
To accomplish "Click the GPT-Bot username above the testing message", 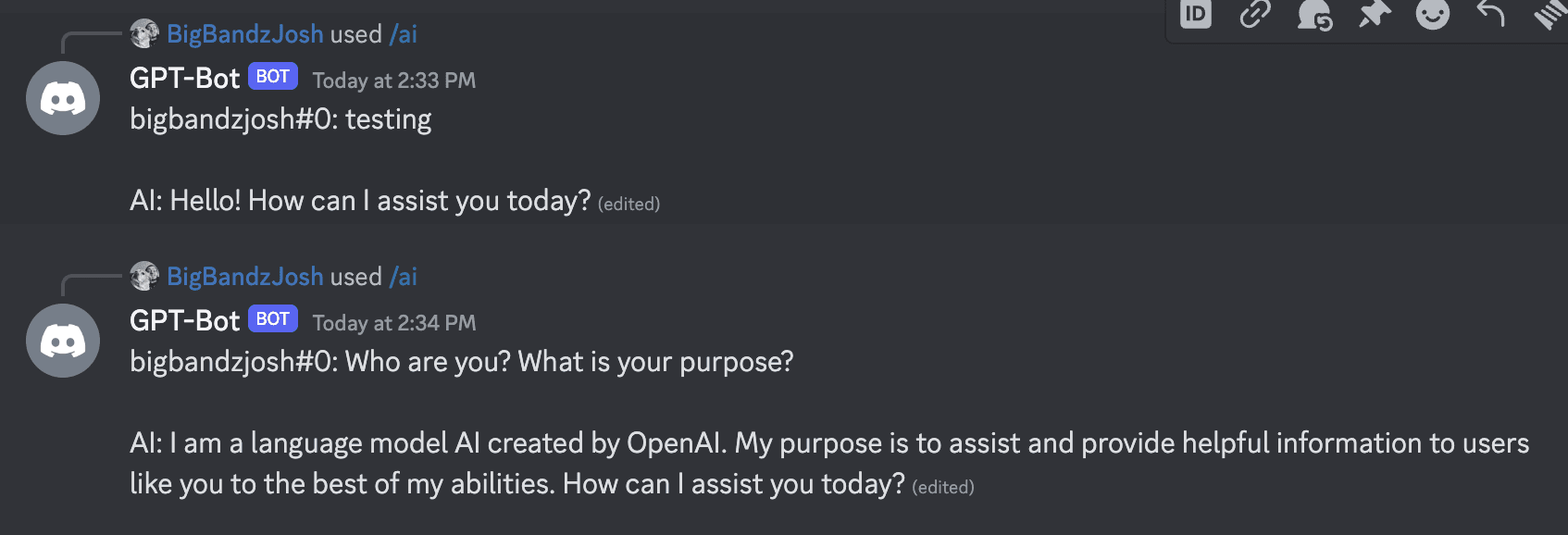I will 184,78.
